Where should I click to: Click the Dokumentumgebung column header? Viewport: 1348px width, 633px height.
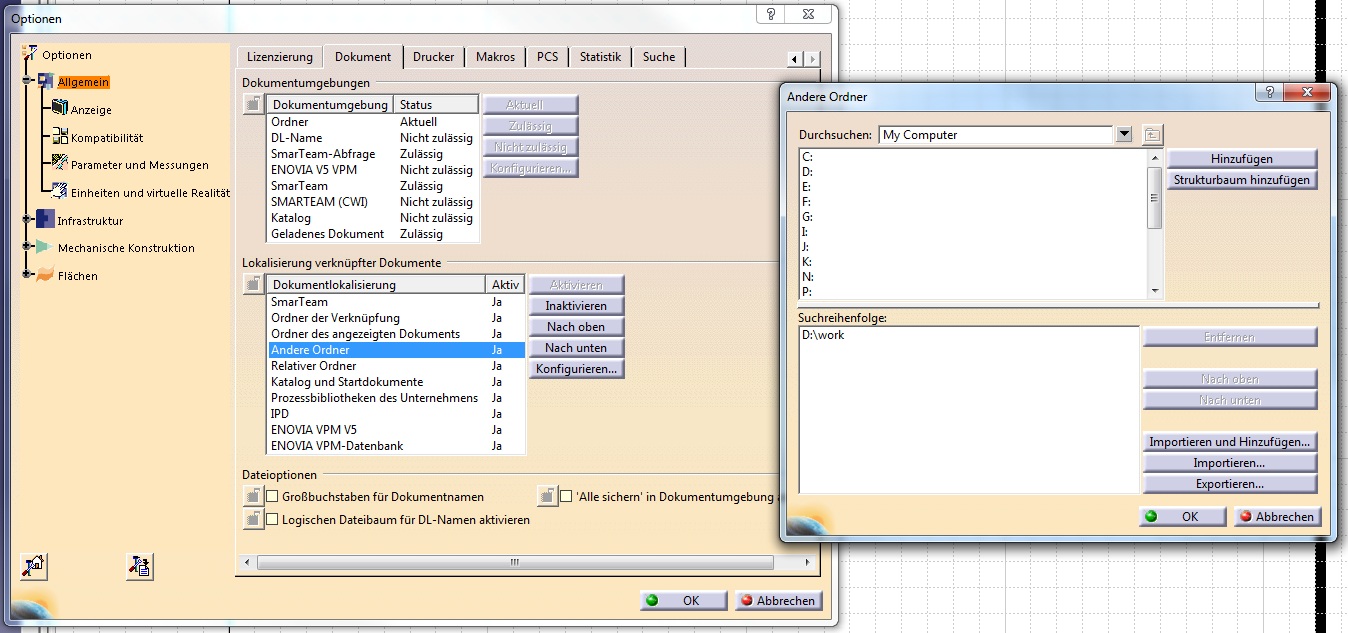pyautogui.click(x=330, y=104)
